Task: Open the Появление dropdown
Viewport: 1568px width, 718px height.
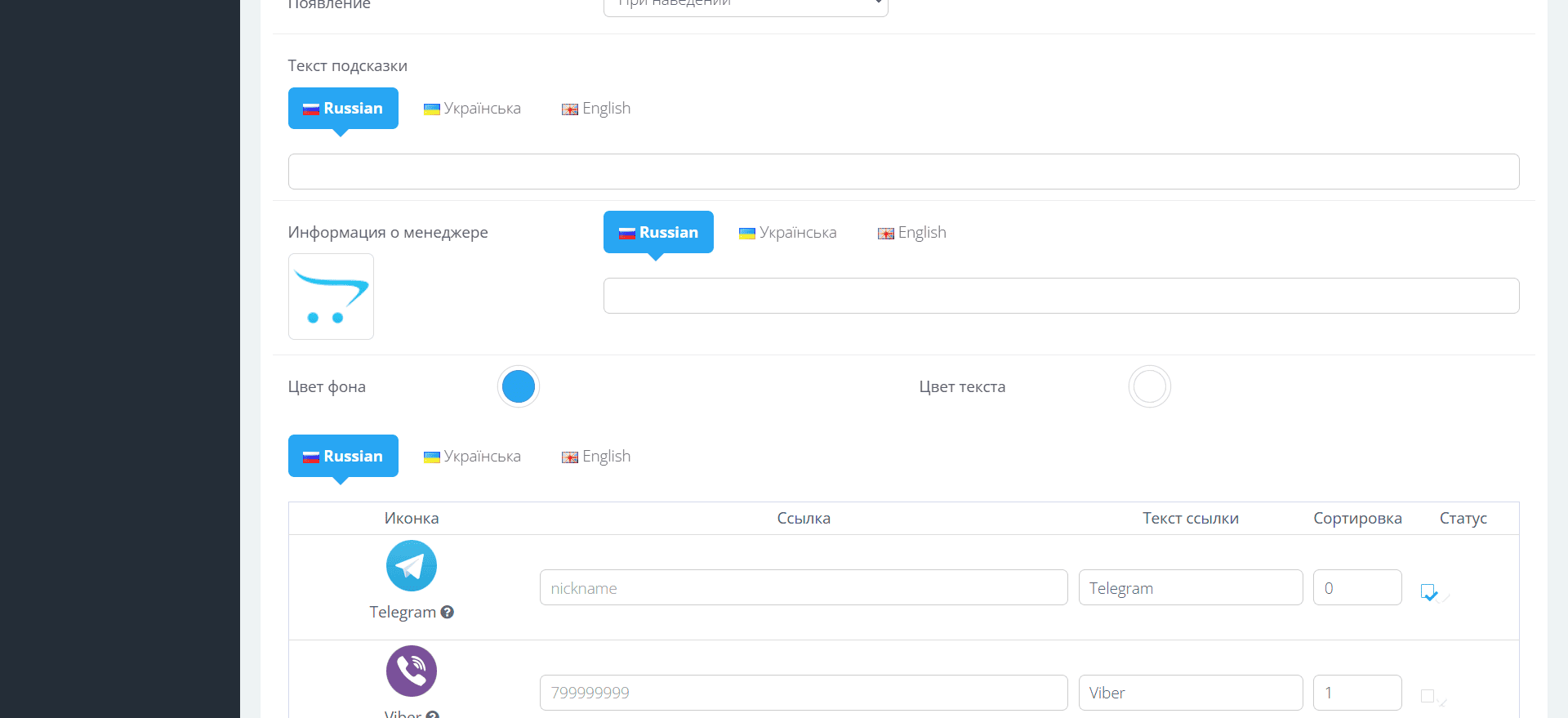Action: (x=746, y=7)
